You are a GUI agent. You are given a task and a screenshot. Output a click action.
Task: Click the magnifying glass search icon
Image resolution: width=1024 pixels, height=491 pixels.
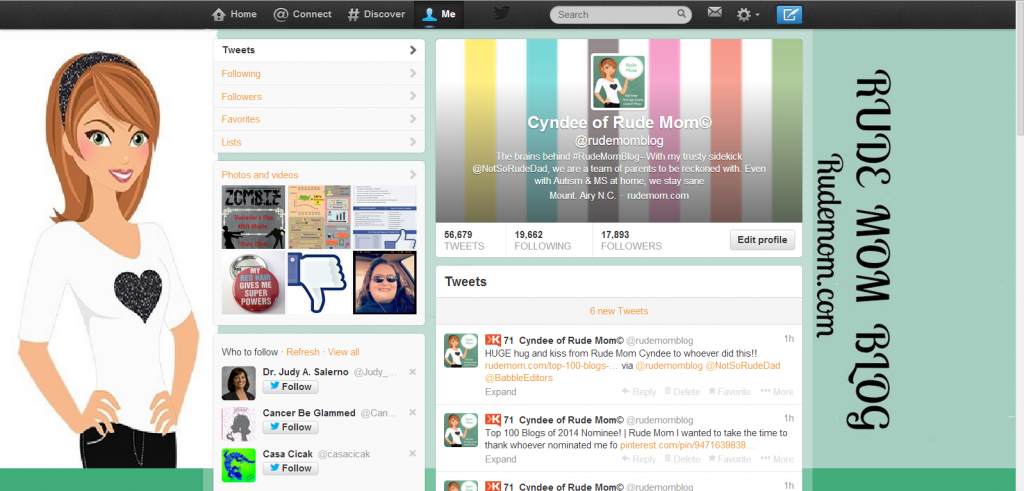(681, 14)
